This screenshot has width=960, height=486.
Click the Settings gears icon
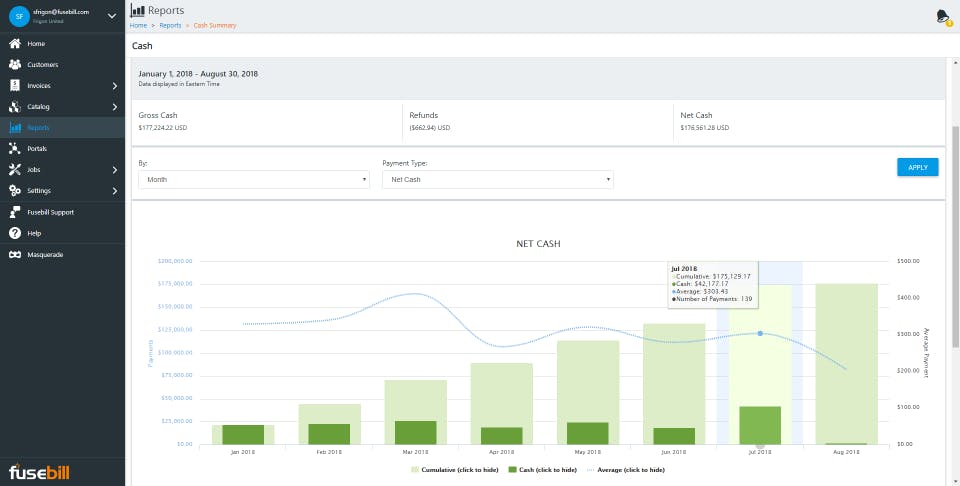coord(15,190)
